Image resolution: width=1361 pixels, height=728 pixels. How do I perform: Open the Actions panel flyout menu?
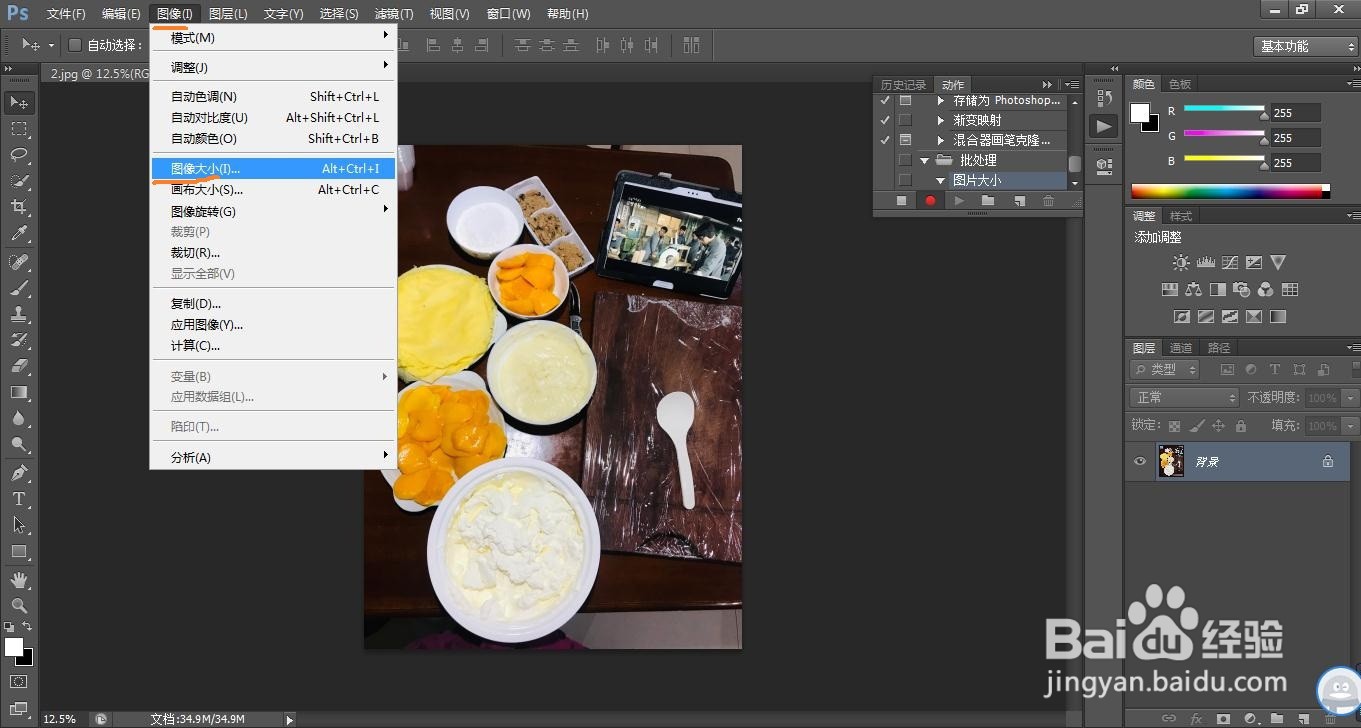pyautogui.click(x=1072, y=85)
